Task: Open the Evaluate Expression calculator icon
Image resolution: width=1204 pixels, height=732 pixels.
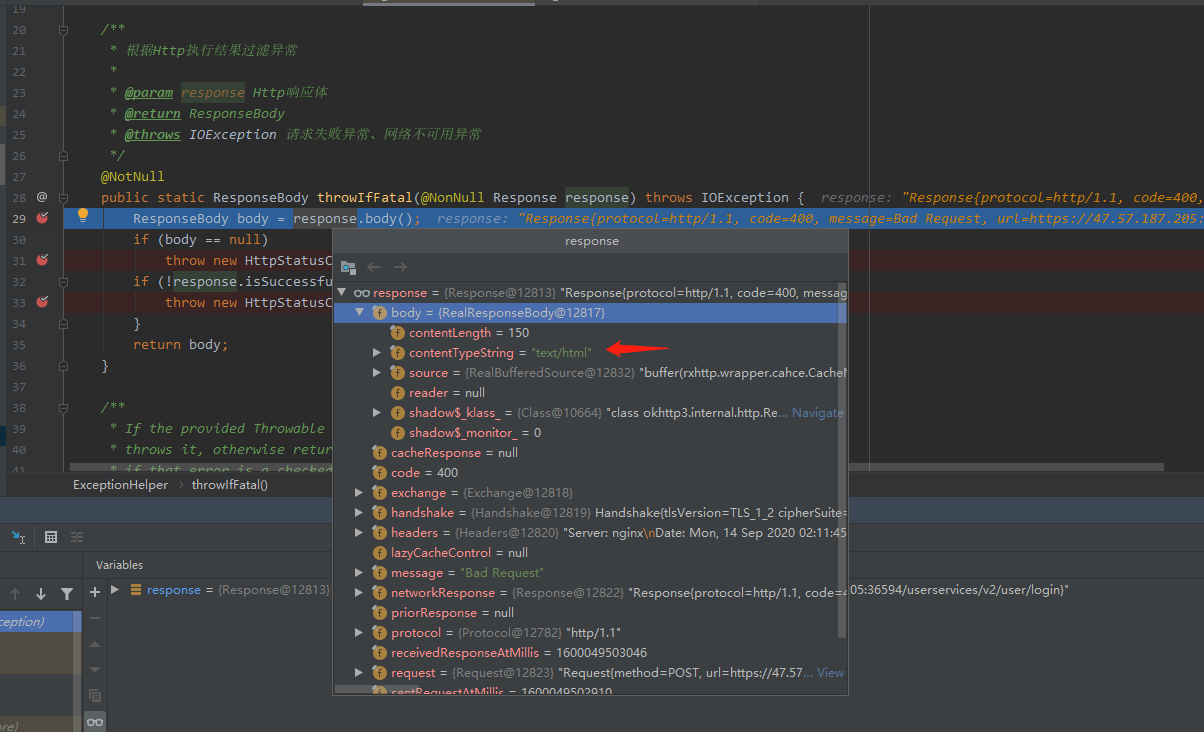Action: [x=51, y=537]
